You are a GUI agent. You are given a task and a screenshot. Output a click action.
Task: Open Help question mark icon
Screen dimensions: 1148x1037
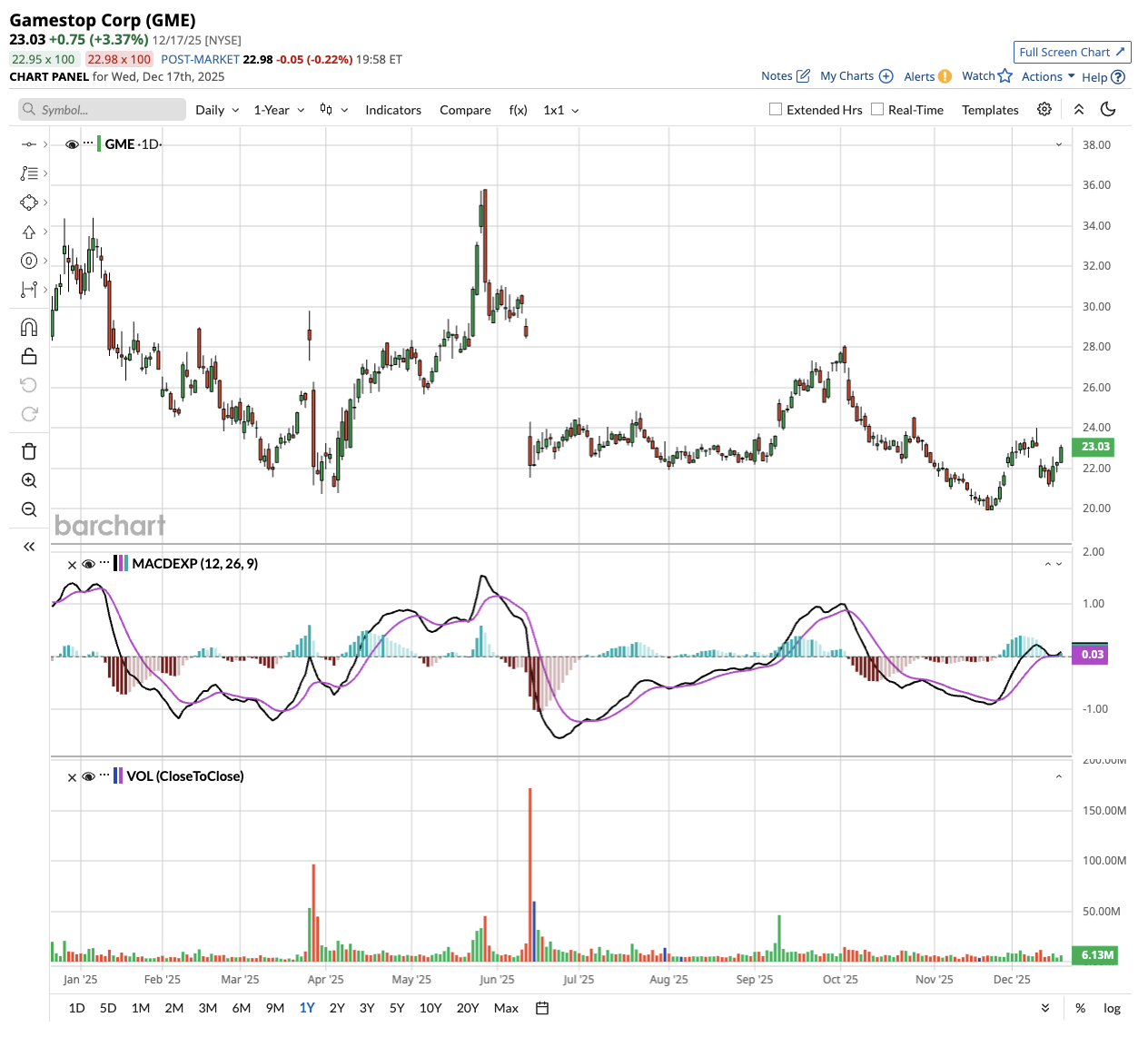[x=1118, y=77]
